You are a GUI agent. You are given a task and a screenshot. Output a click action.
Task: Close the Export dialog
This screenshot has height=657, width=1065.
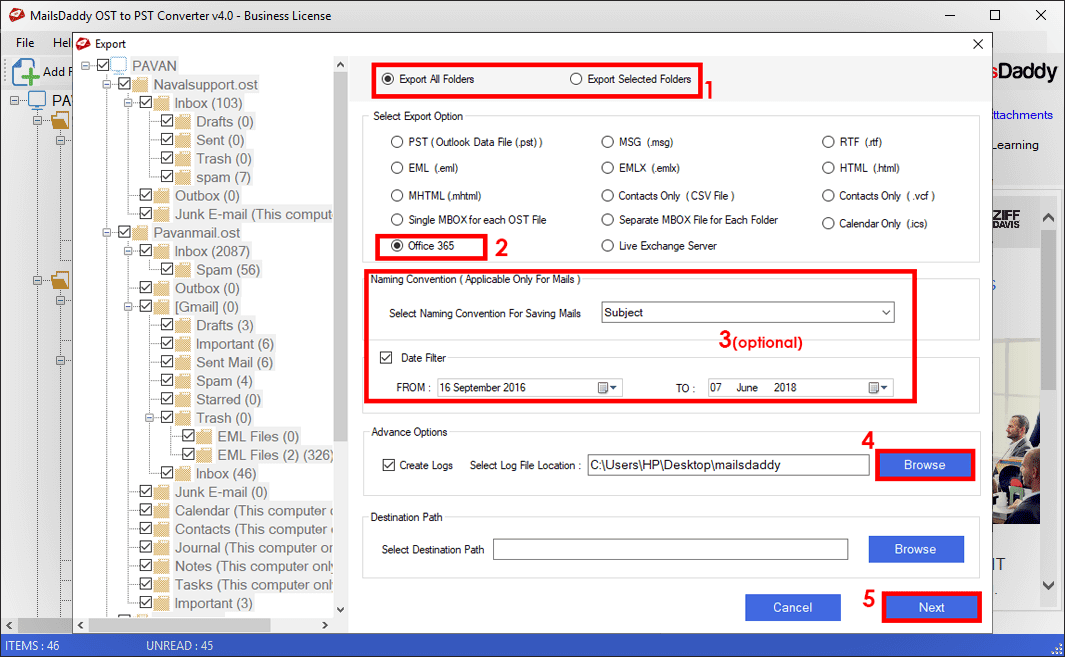978,43
